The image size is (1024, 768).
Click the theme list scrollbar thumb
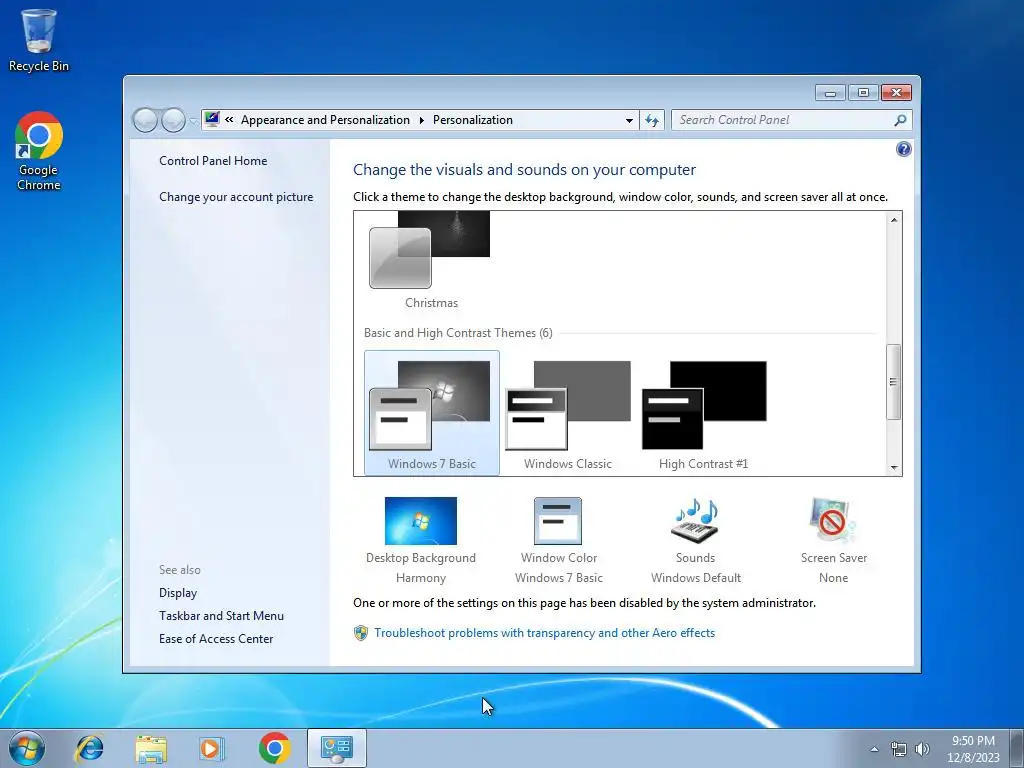pyautogui.click(x=893, y=382)
